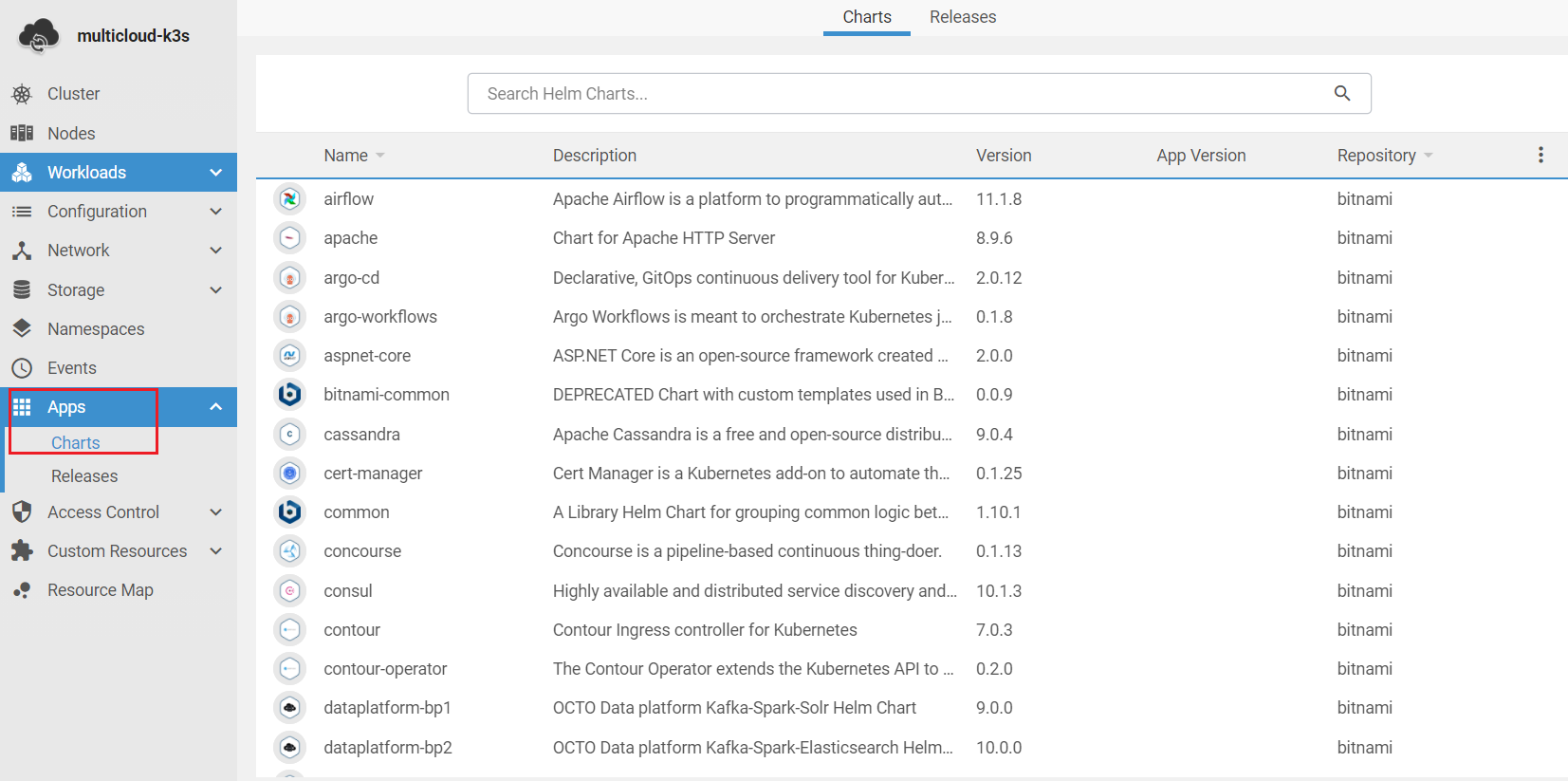
Task: Click the argo-workflows chart logo
Action: click(290, 316)
